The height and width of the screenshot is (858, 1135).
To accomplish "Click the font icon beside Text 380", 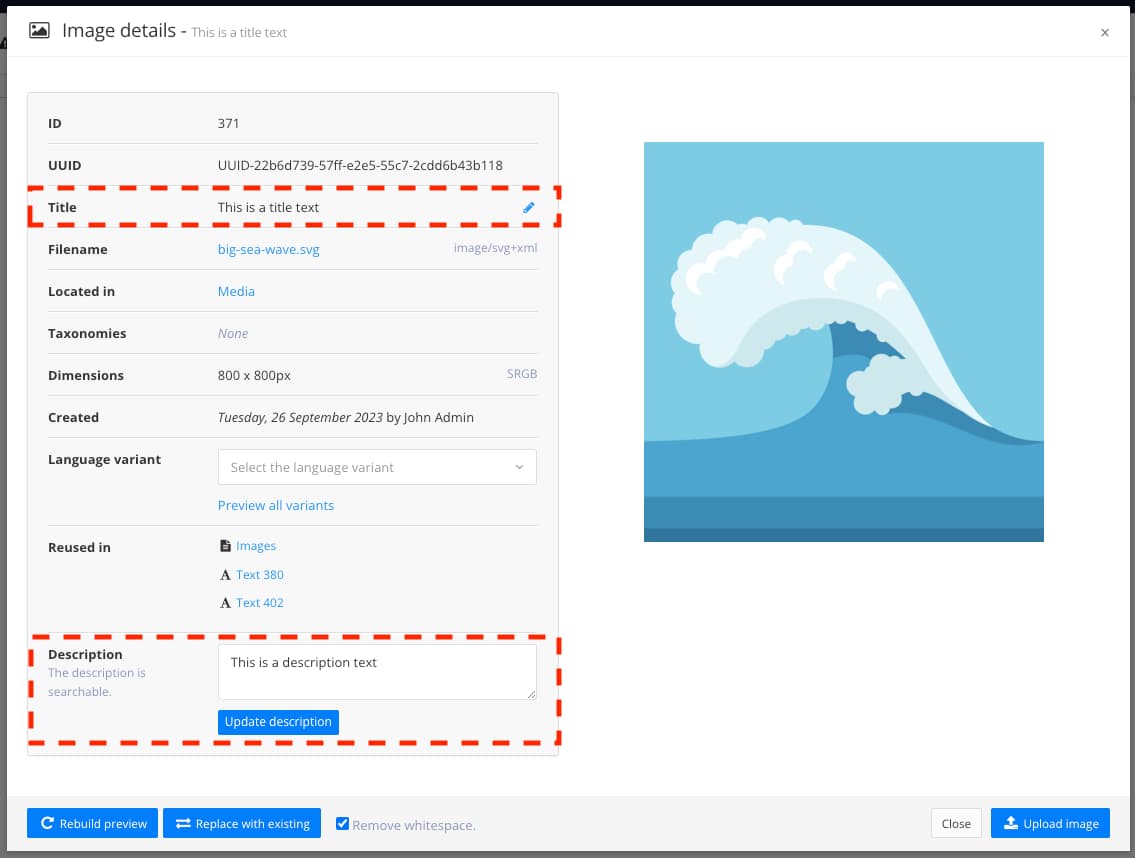I will click(225, 575).
